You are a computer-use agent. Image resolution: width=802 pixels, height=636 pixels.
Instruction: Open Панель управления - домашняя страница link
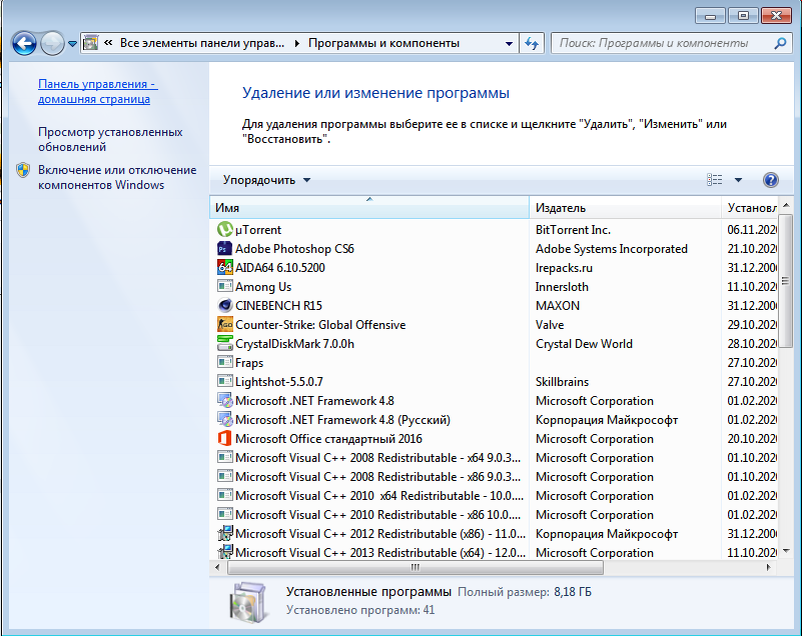pyautogui.click(x=98, y=92)
